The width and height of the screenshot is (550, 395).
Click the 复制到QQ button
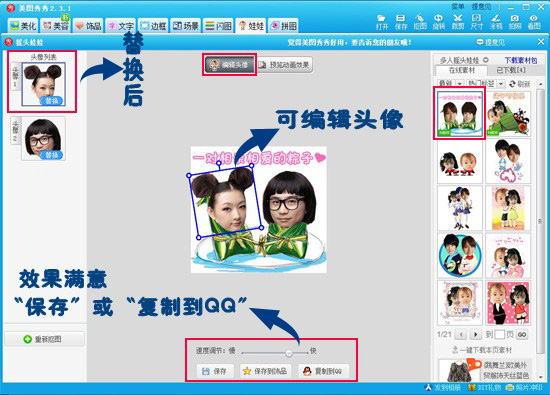click(323, 371)
